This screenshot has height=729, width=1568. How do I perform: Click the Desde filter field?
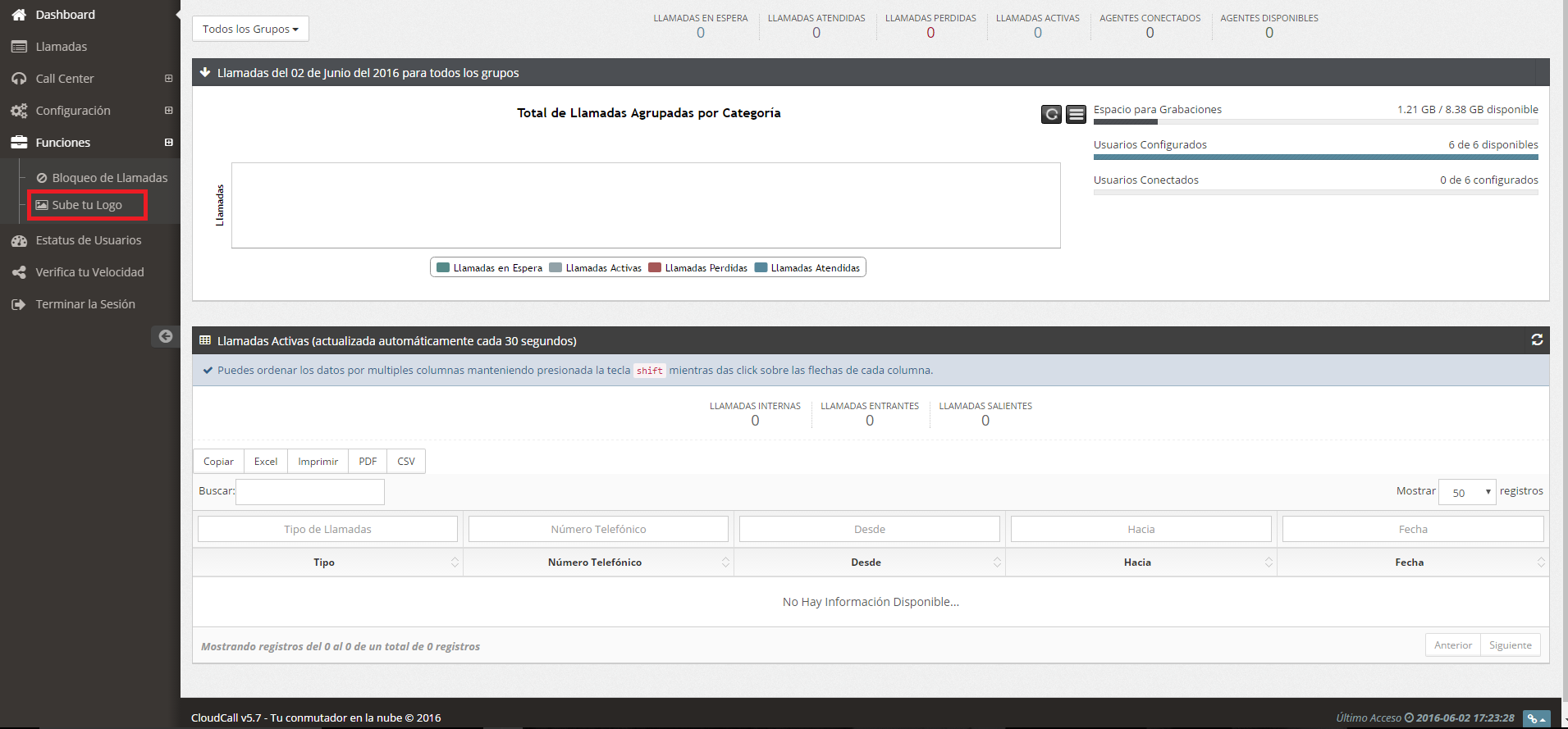point(870,529)
